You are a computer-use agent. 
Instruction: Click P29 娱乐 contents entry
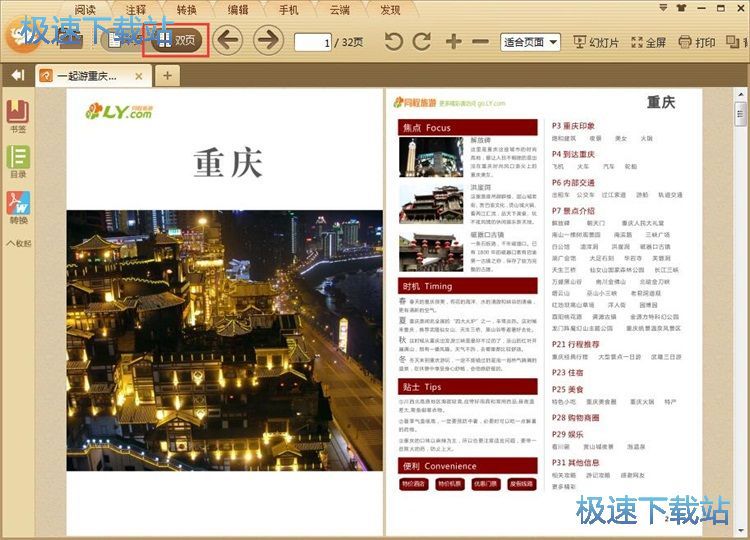567,434
